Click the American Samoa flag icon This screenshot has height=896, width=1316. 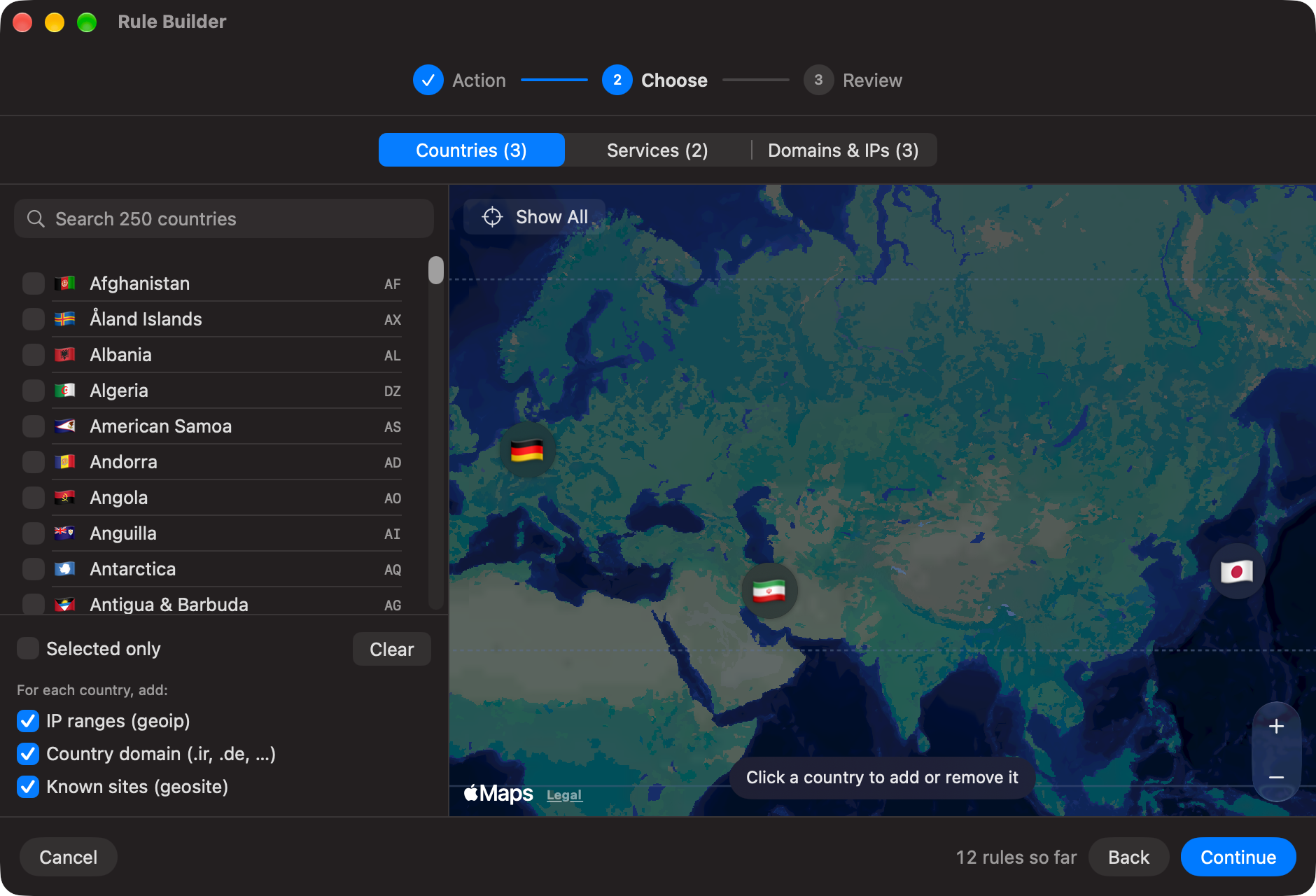(x=65, y=426)
